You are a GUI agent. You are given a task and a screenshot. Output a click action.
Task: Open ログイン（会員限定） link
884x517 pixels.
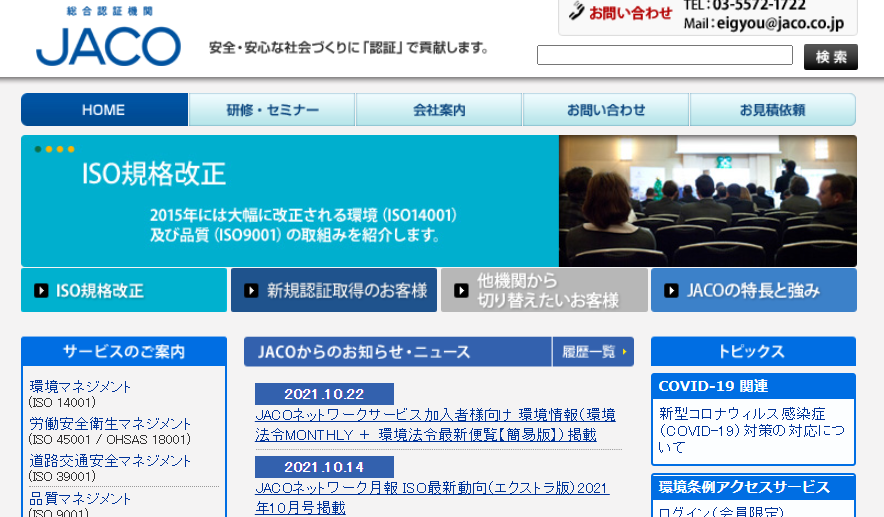coord(721,512)
